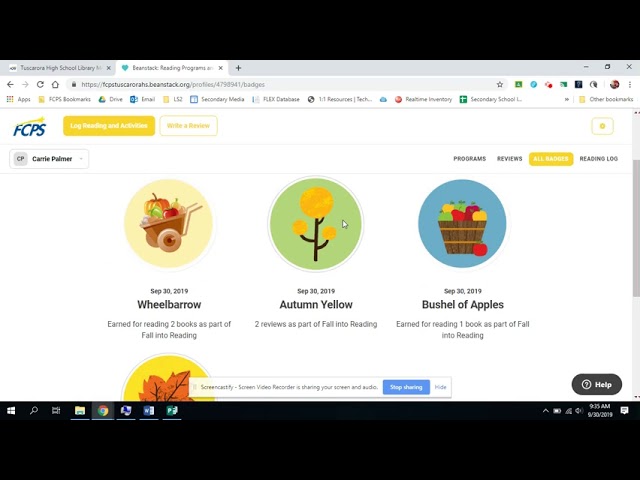Switch to the Reading Log tab
The width and height of the screenshot is (640, 480).
pos(598,159)
